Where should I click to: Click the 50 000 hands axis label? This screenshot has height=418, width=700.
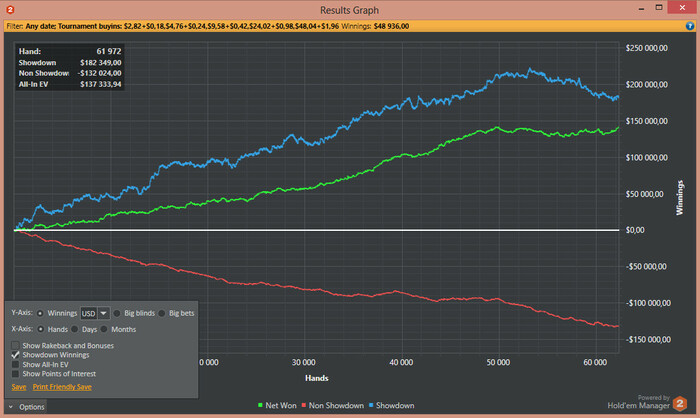[x=498, y=362]
